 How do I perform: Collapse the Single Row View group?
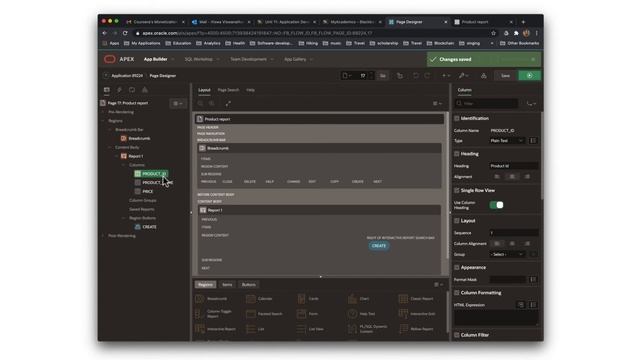pos(457,191)
